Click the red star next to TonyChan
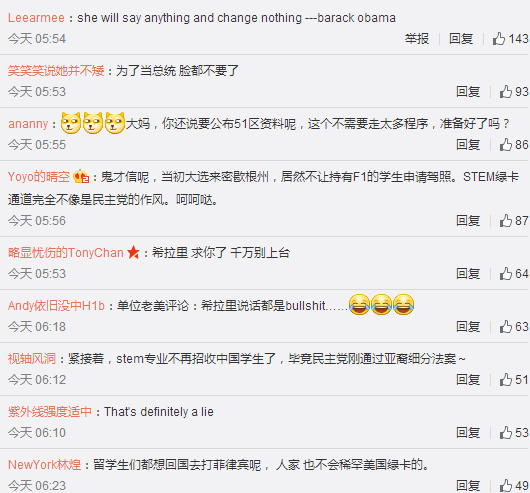530x493 pixels. [x=133, y=252]
